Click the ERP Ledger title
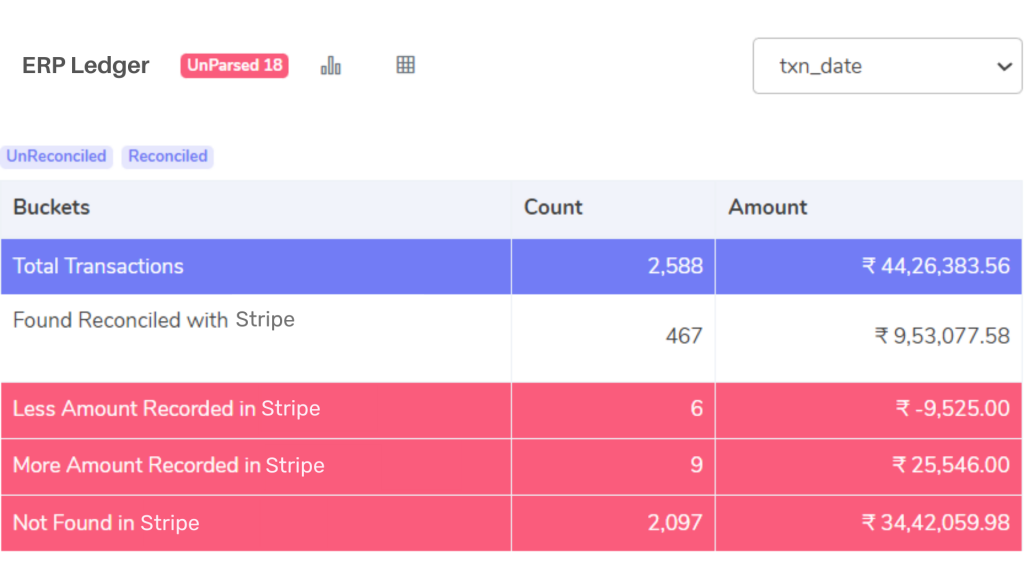This screenshot has width=1024, height=576. click(x=86, y=65)
